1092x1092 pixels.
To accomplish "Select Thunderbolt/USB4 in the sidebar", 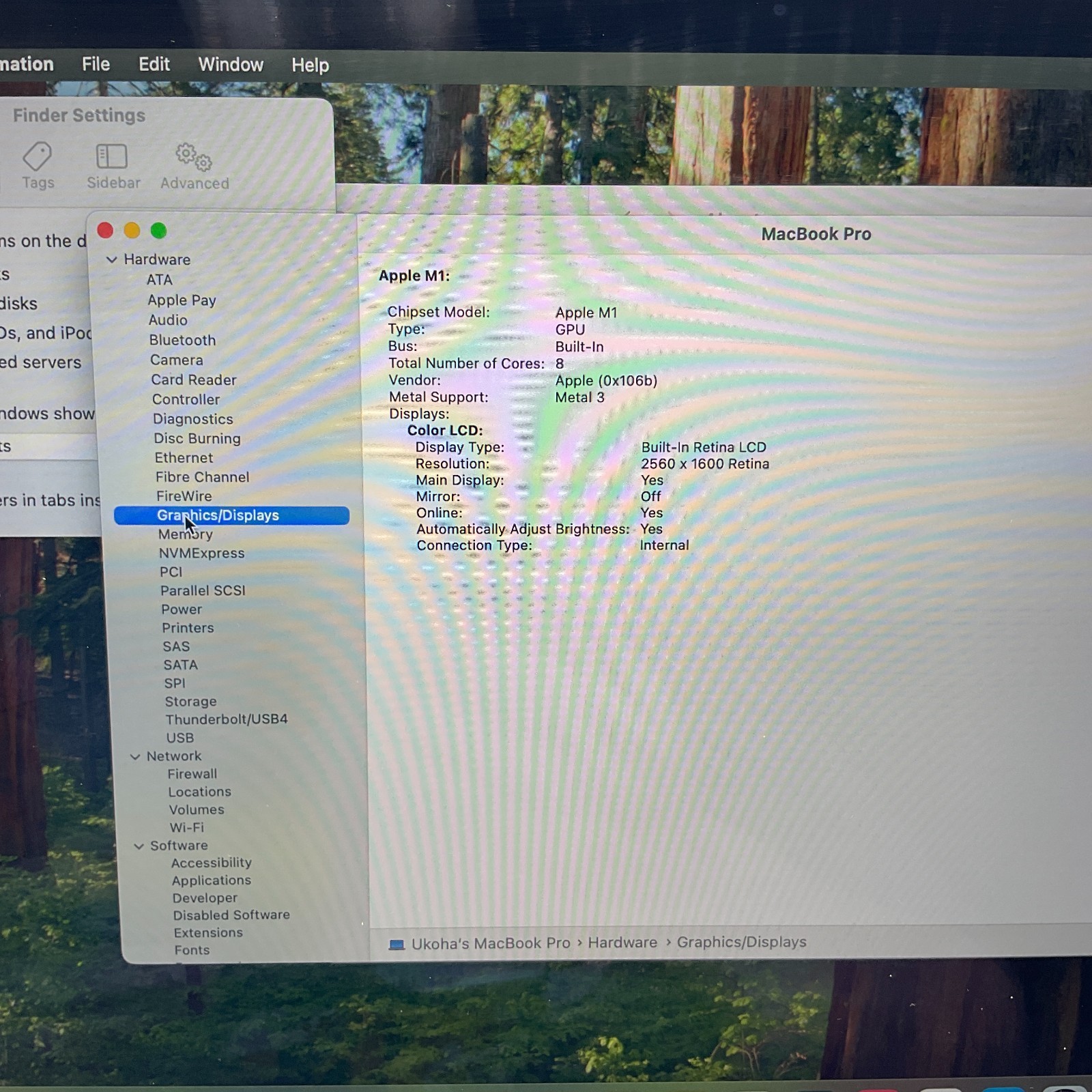I will tap(227, 719).
